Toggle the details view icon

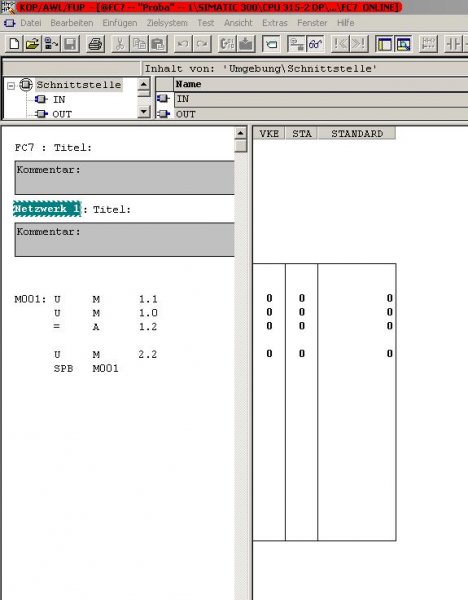403,44
